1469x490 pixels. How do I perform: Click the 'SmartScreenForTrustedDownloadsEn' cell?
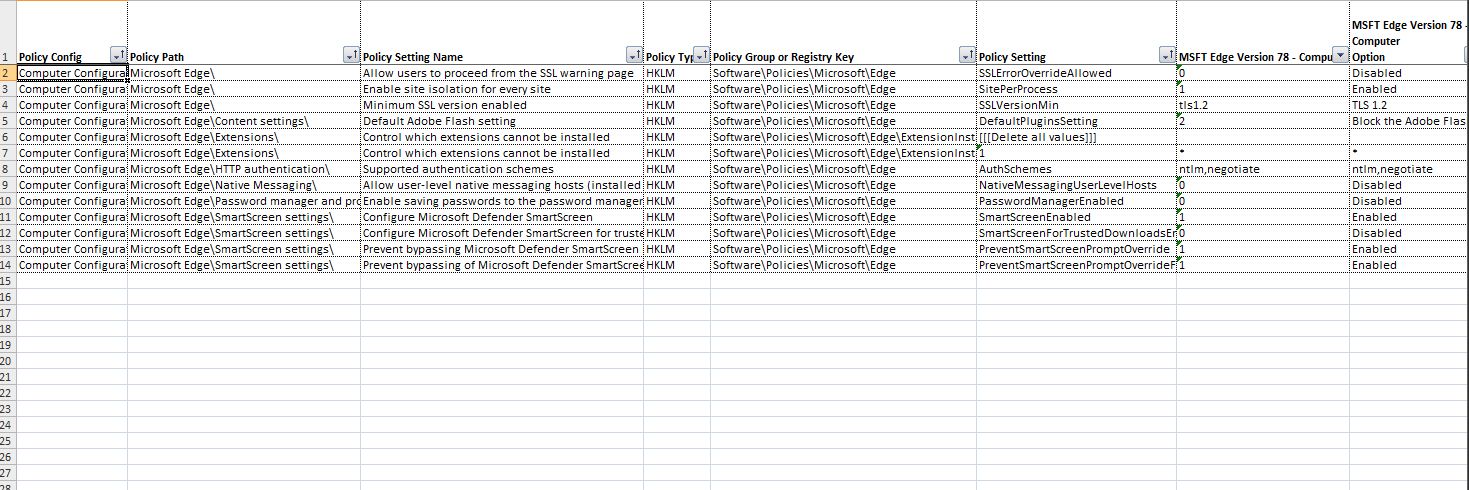1076,233
